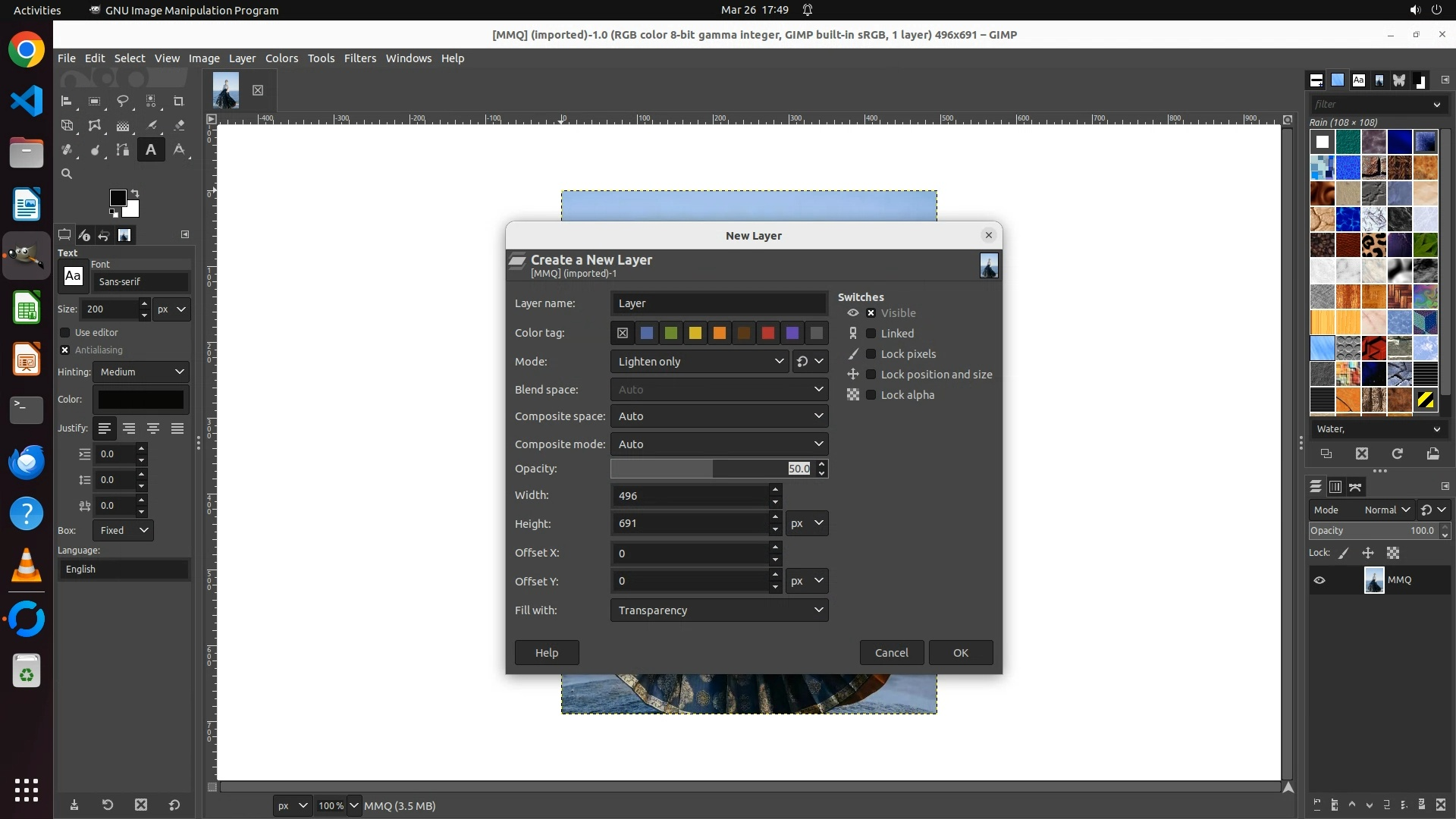
Task: Open the Colors menu
Action: point(281,58)
